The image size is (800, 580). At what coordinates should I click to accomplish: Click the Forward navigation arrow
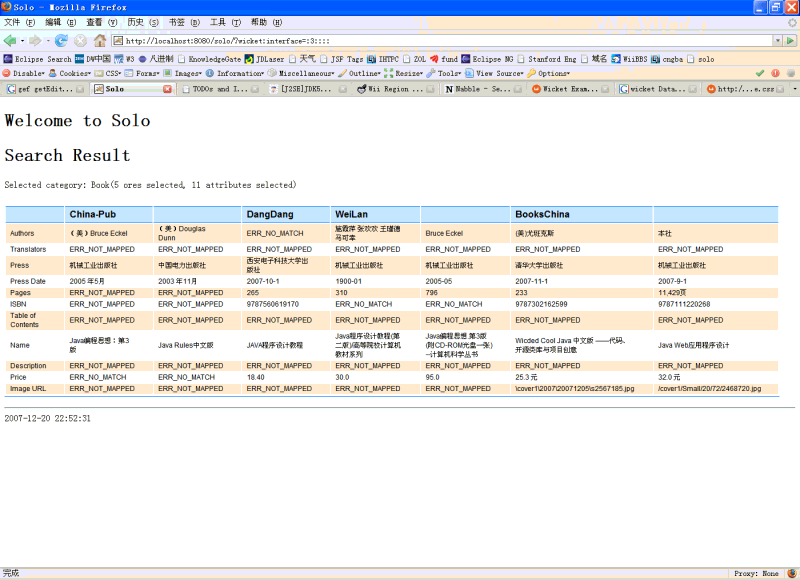[35, 40]
